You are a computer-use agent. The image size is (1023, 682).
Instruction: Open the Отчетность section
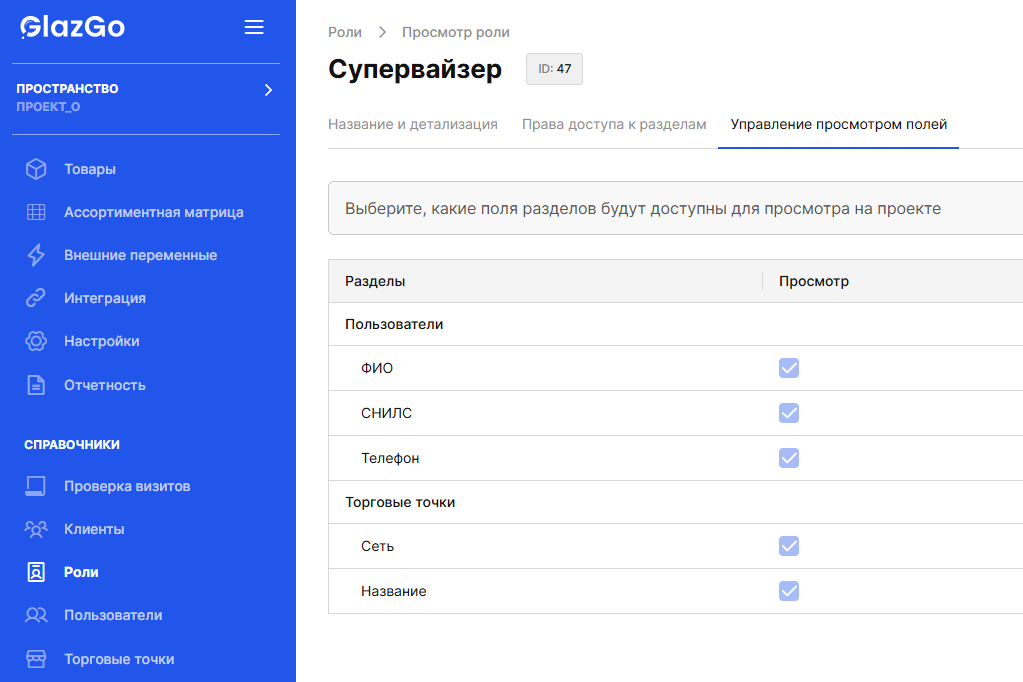point(105,385)
